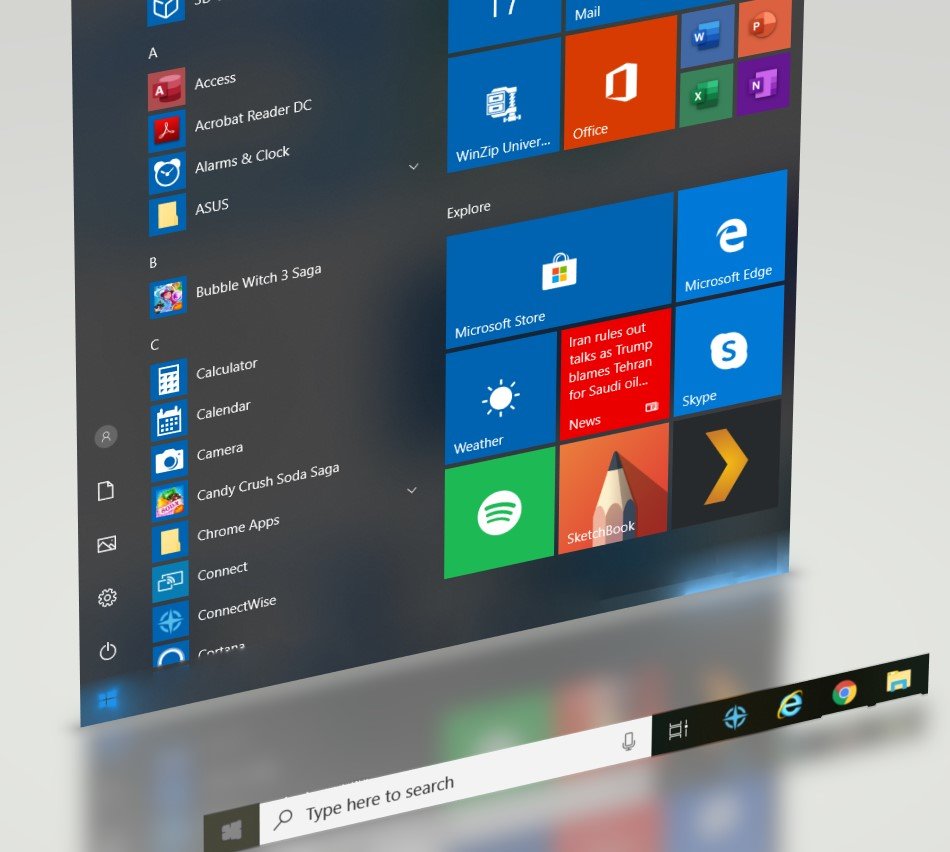The image size is (950, 852).
Task: Open the Spotify tile
Action: [x=499, y=515]
